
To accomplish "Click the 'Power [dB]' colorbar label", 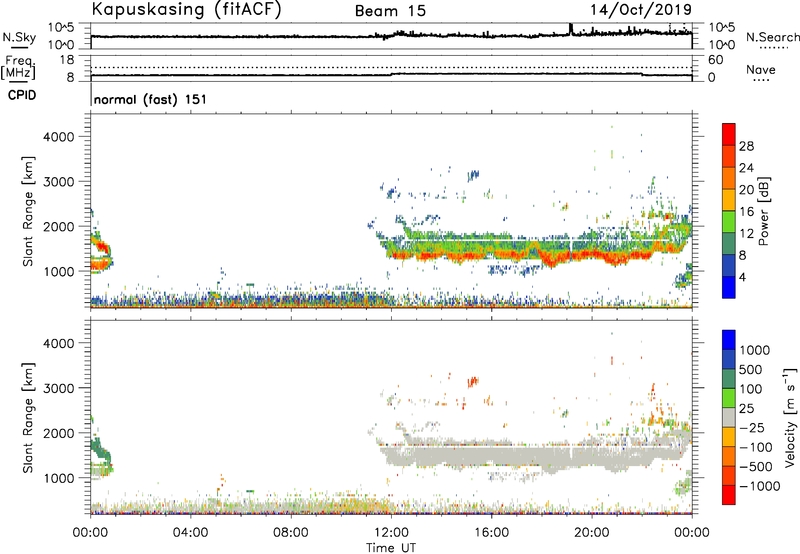I will pos(763,211).
